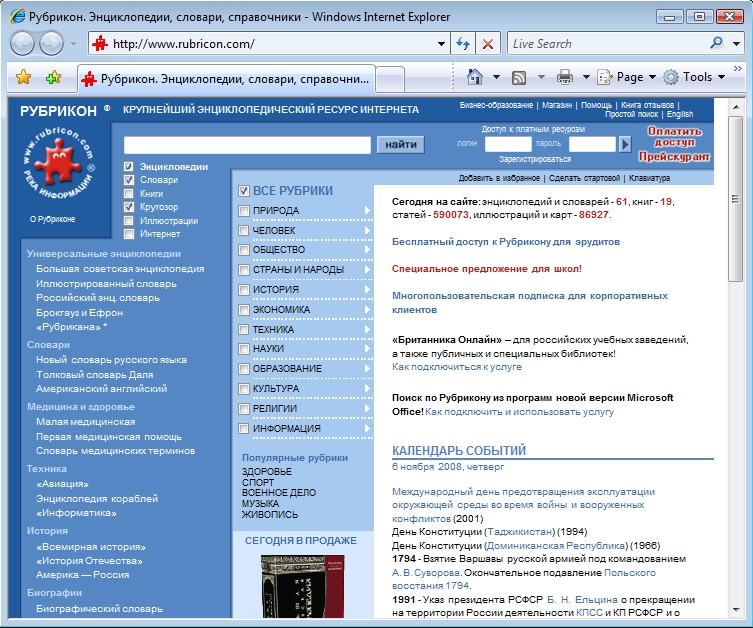Open the Бизнес-образование top menu link

click(x=496, y=105)
